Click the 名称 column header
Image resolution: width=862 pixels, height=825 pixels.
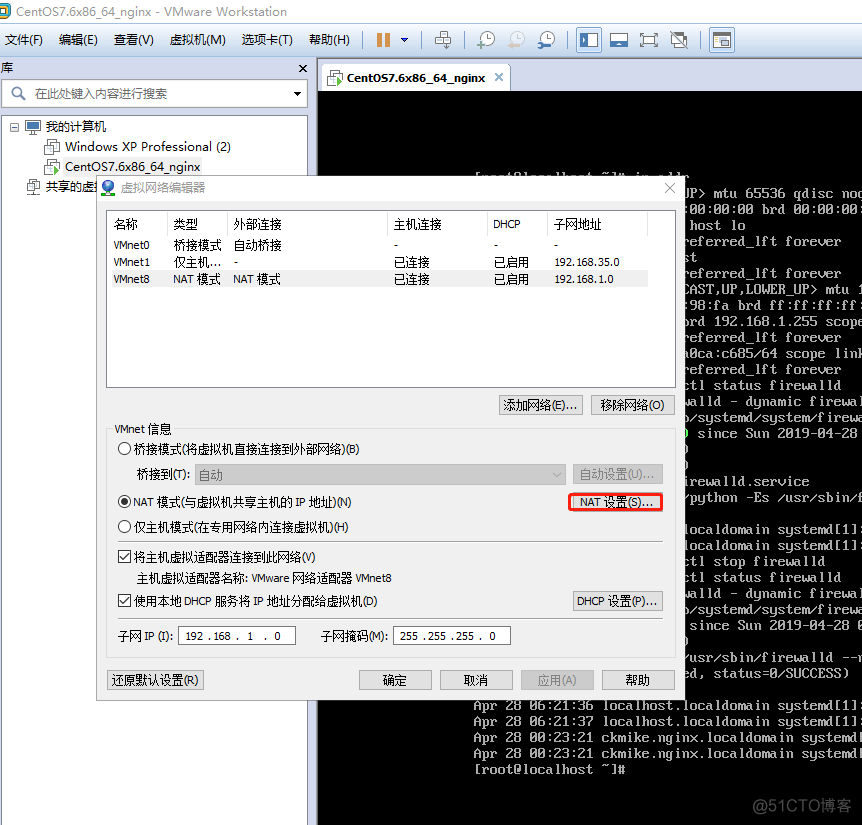click(x=137, y=224)
